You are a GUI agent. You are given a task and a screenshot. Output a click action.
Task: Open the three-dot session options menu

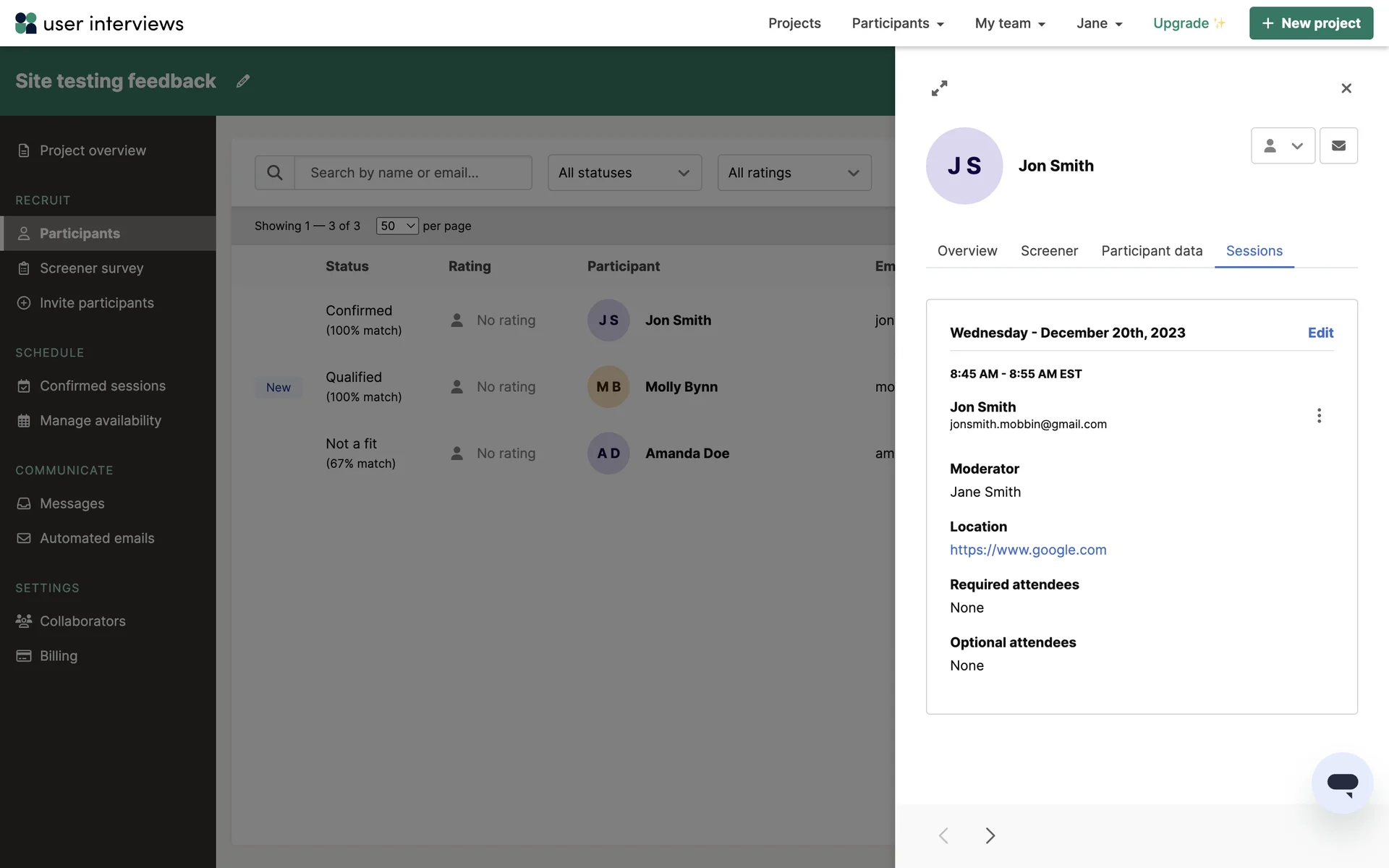click(x=1319, y=415)
